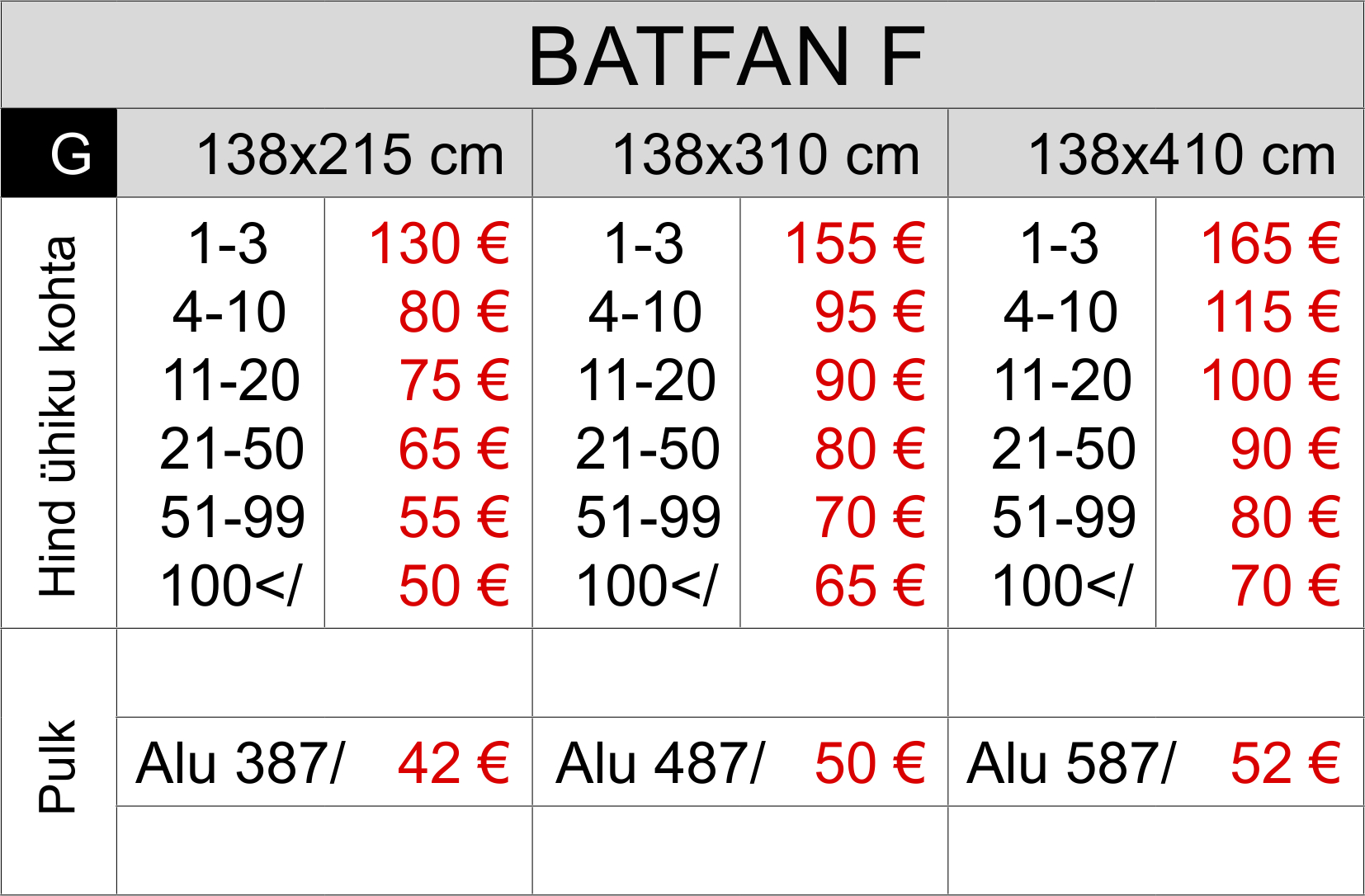
Task: Click the Alu 387/ pole label
Action: tap(240, 763)
